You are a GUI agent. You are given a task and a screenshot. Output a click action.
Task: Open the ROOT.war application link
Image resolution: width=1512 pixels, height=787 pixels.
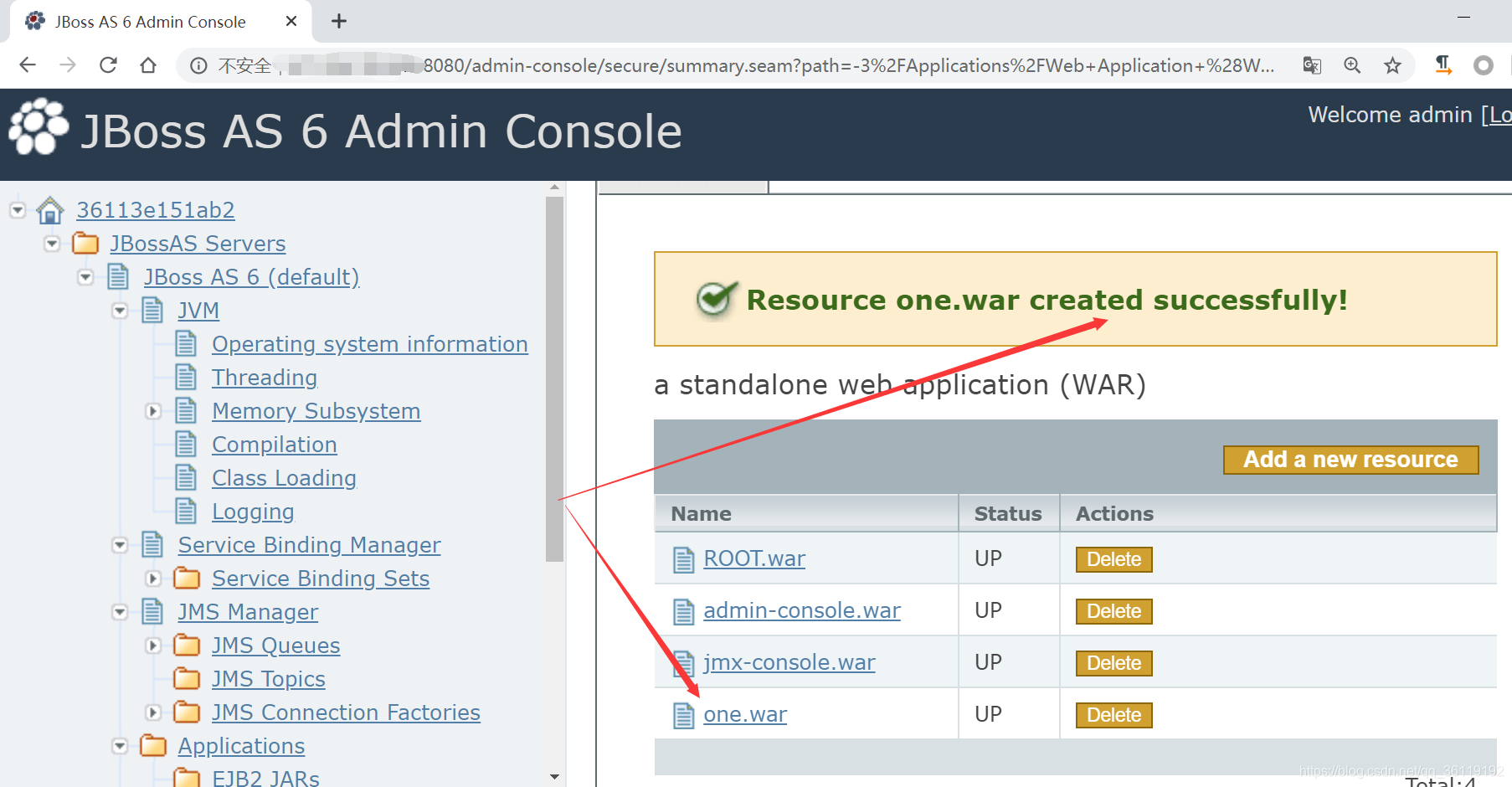click(x=754, y=558)
